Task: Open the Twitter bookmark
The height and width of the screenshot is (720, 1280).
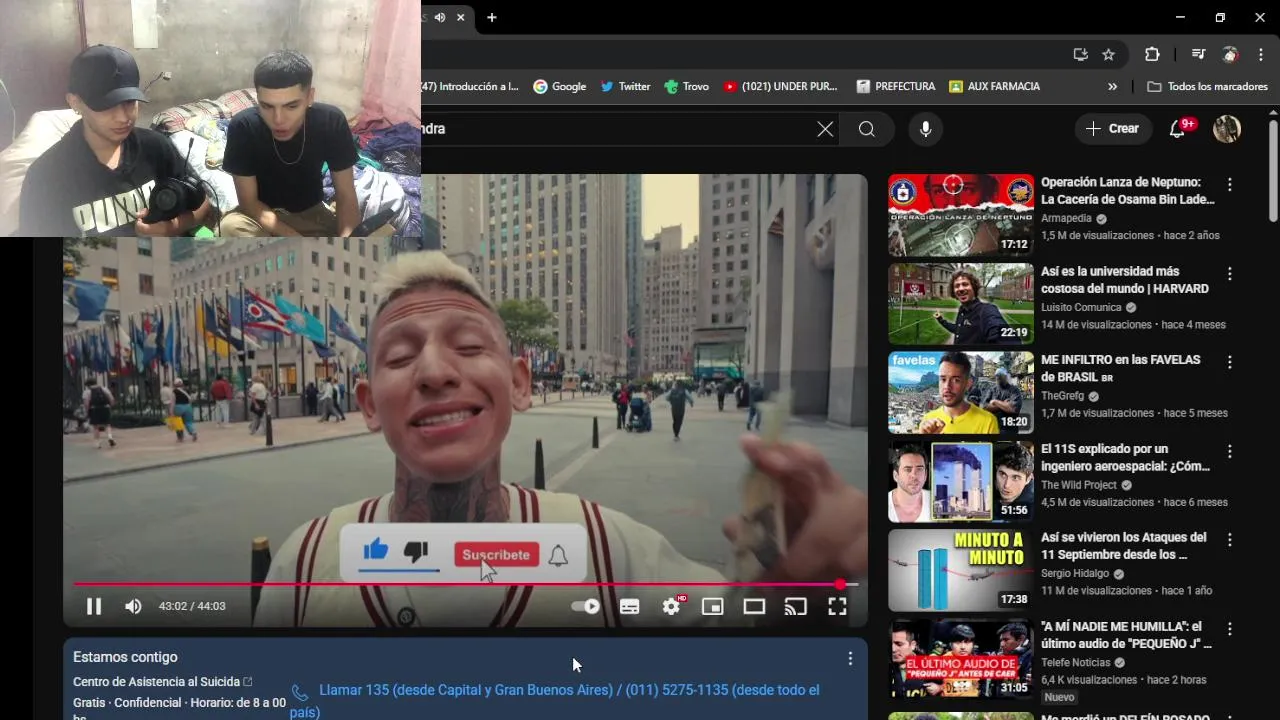Action: point(626,87)
